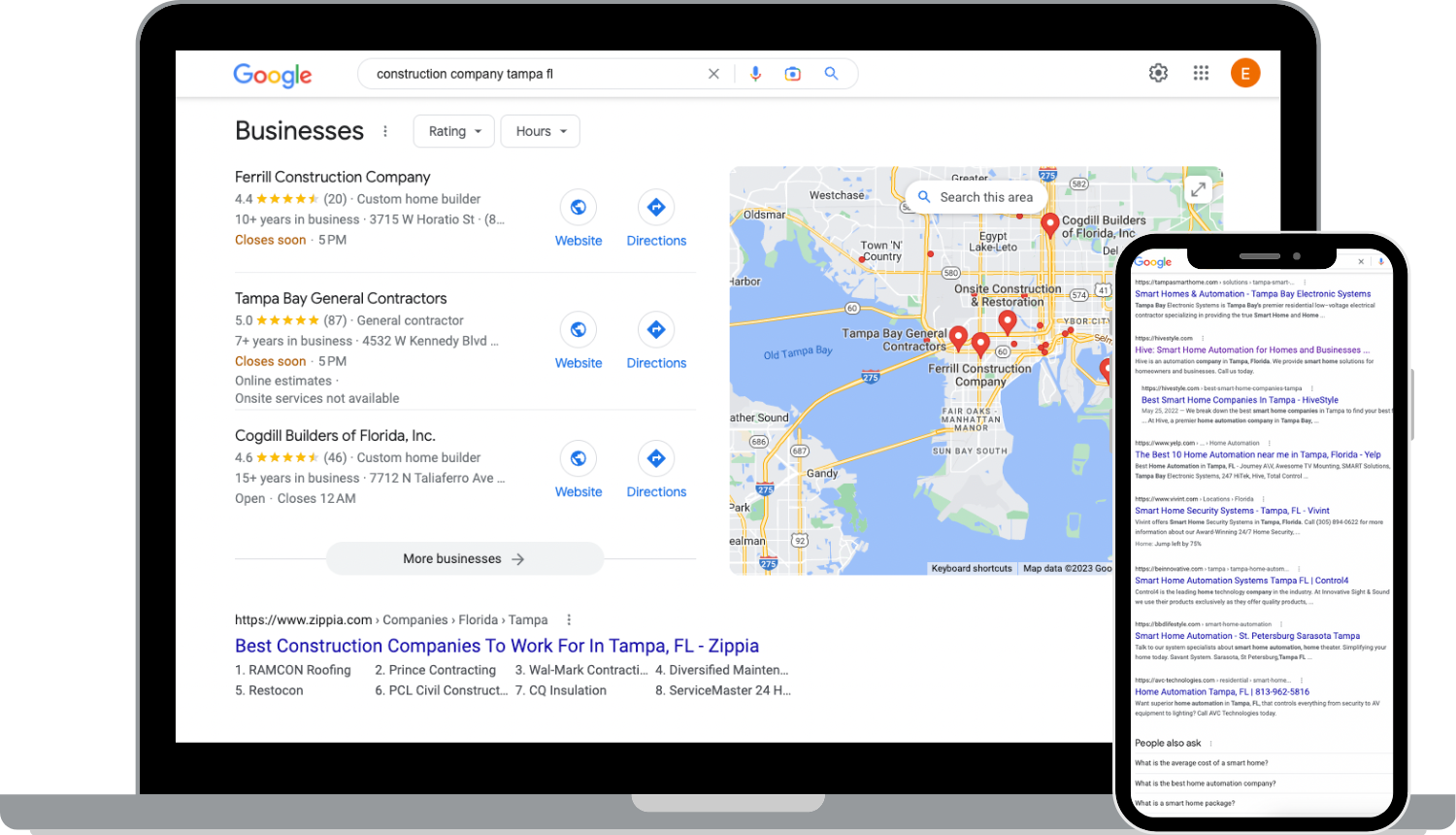This screenshot has width=1456, height=835.
Task: Open the Cogdill Builders of Florida listing title
Action: coord(335,436)
